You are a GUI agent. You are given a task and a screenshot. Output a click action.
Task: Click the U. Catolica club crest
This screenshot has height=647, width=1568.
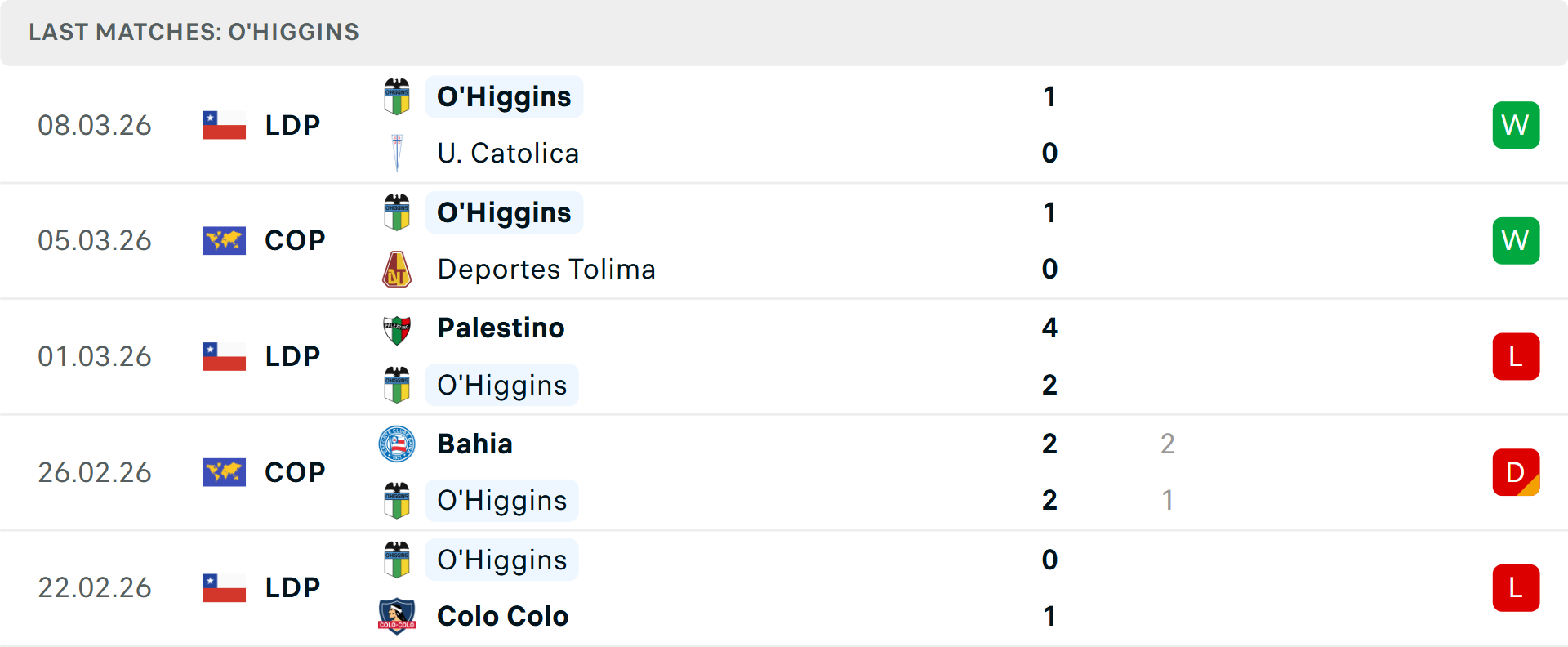coord(397,153)
